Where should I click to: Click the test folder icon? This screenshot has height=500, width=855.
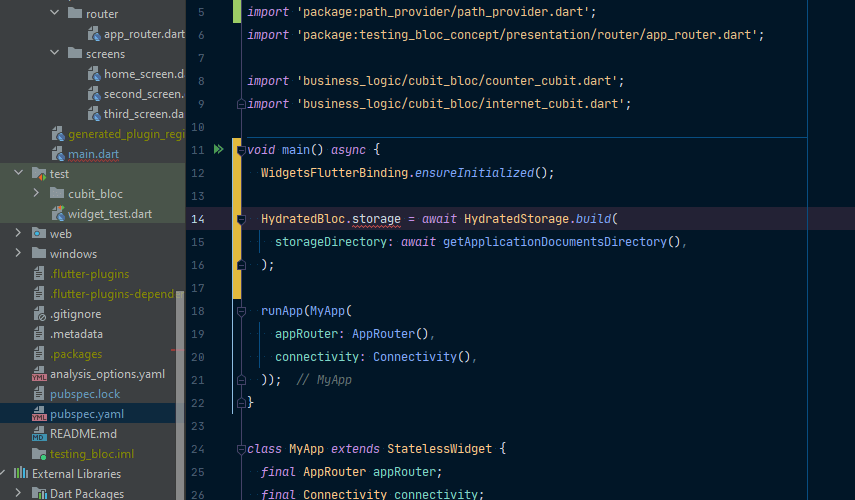click(39, 173)
